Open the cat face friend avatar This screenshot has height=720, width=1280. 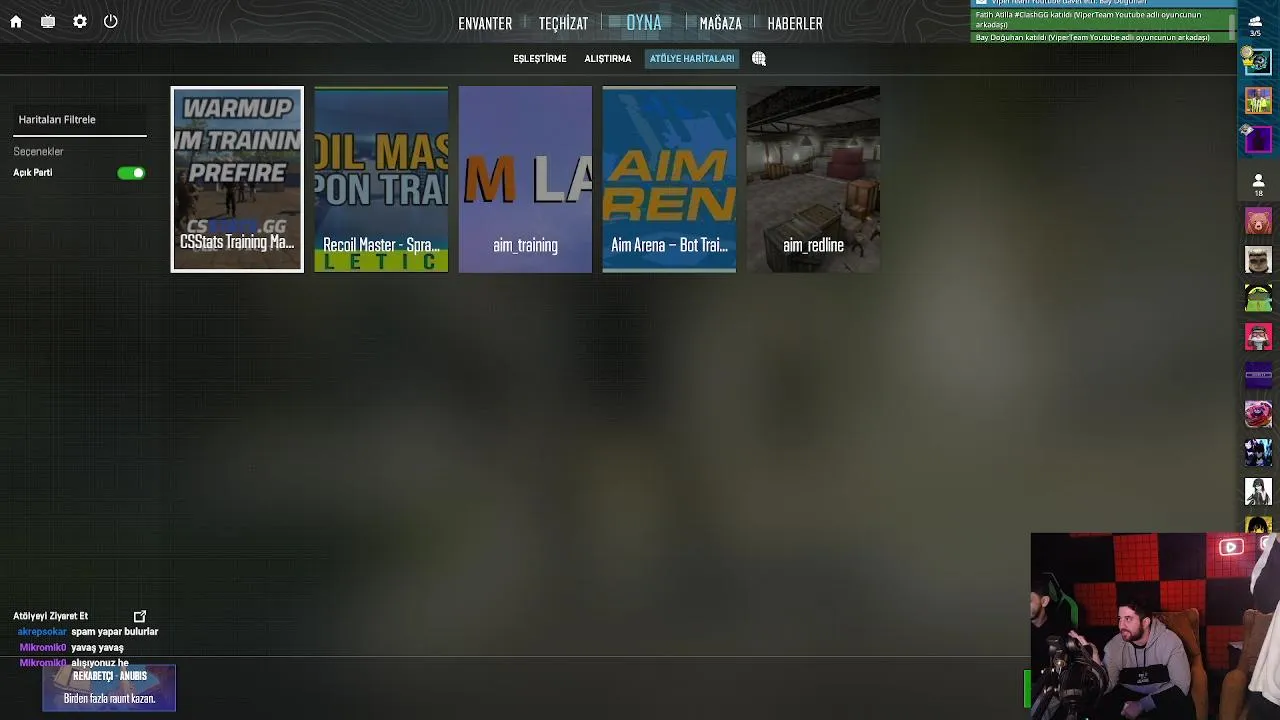(1258, 260)
